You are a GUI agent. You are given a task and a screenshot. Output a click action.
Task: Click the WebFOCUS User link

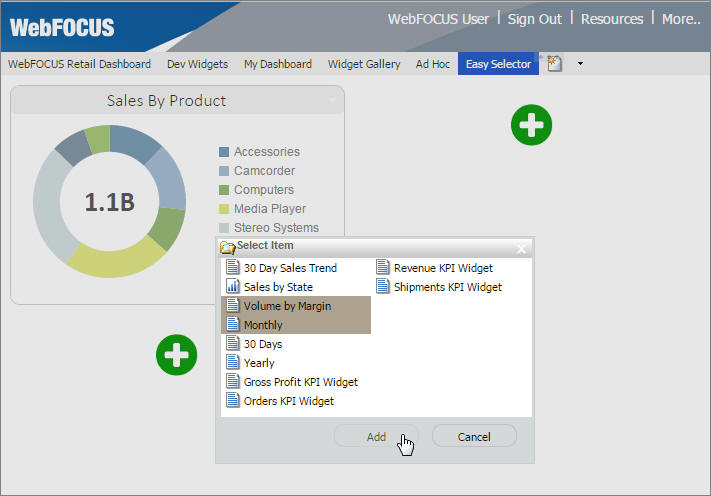click(438, 19)
